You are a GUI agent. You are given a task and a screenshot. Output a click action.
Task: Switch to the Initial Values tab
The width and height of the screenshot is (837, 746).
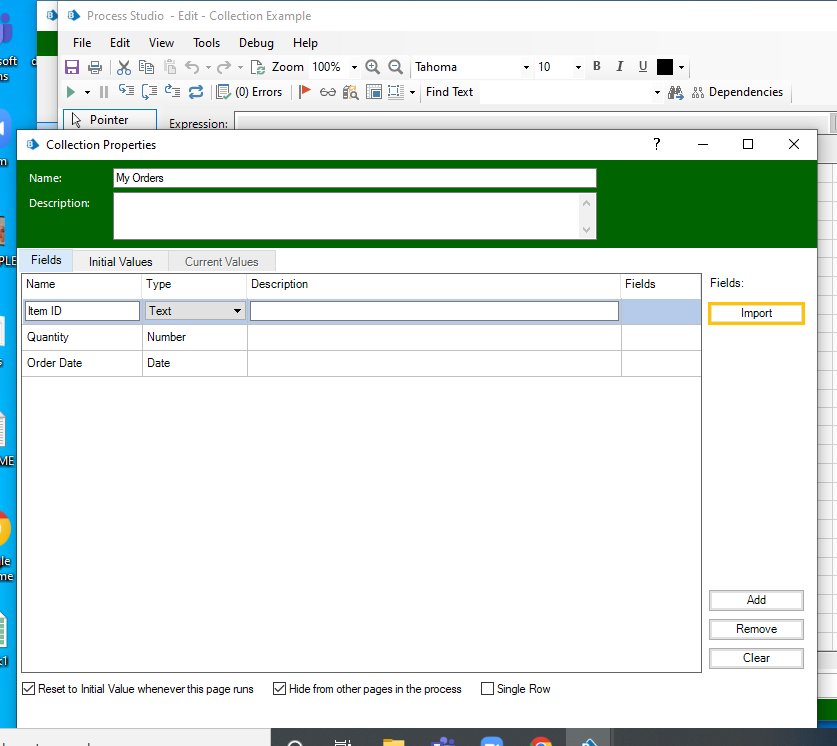120,262
